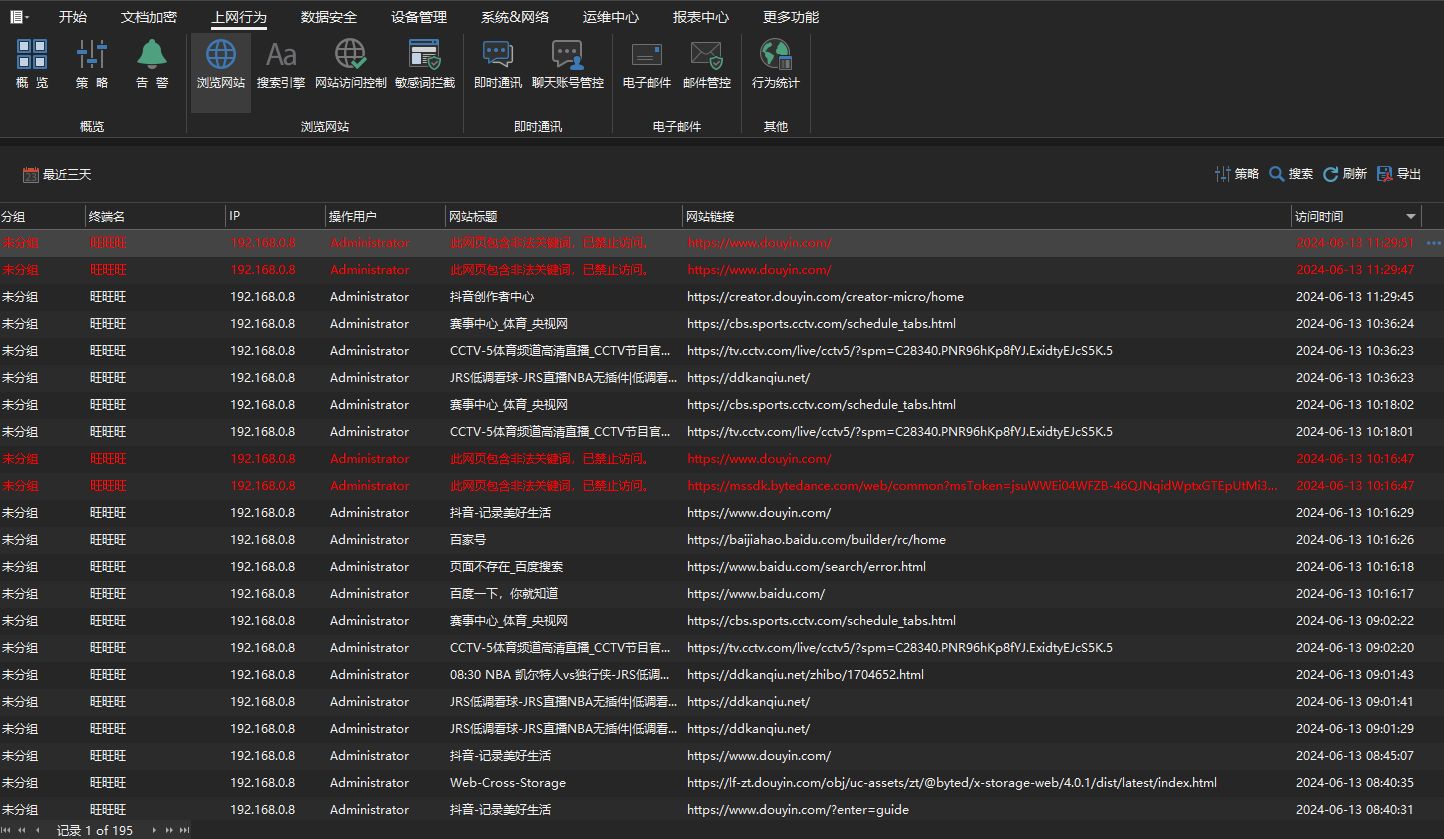The image size is (1444, 839).
Task: Toggle sort arrow on 访问时间 column
Action: point(1411,217)
